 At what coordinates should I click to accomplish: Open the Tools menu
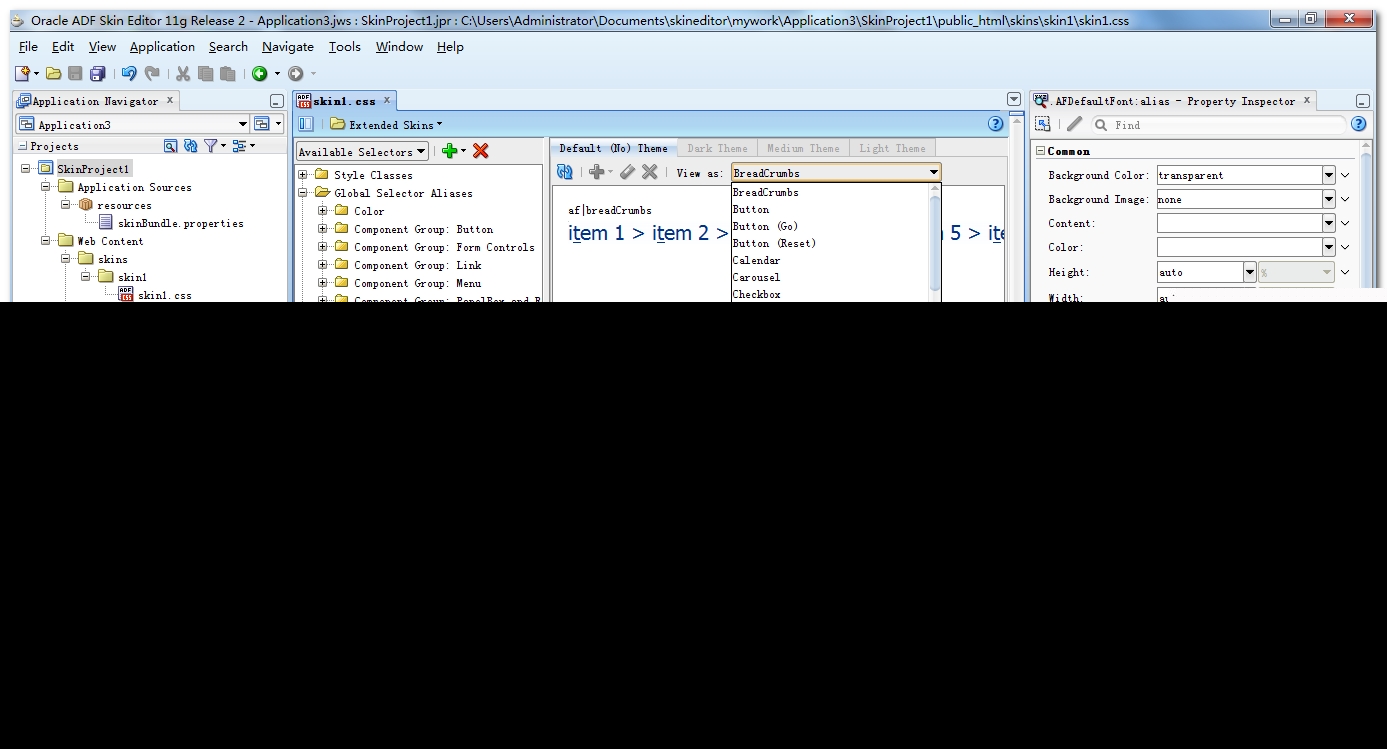345,47
